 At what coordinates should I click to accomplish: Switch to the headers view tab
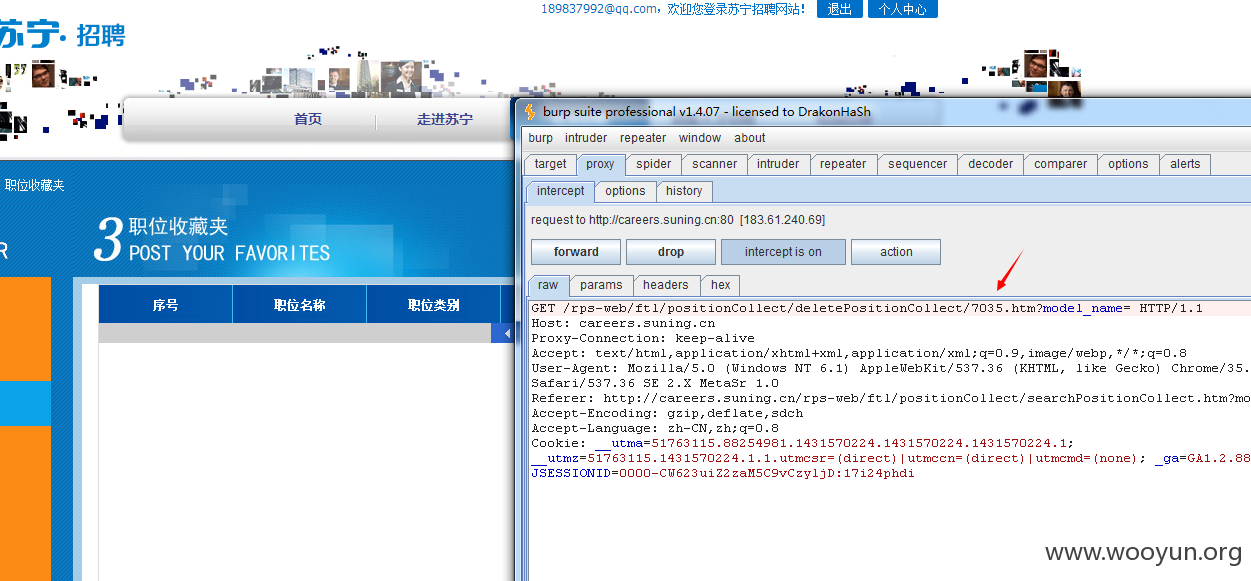click(666, 285)
